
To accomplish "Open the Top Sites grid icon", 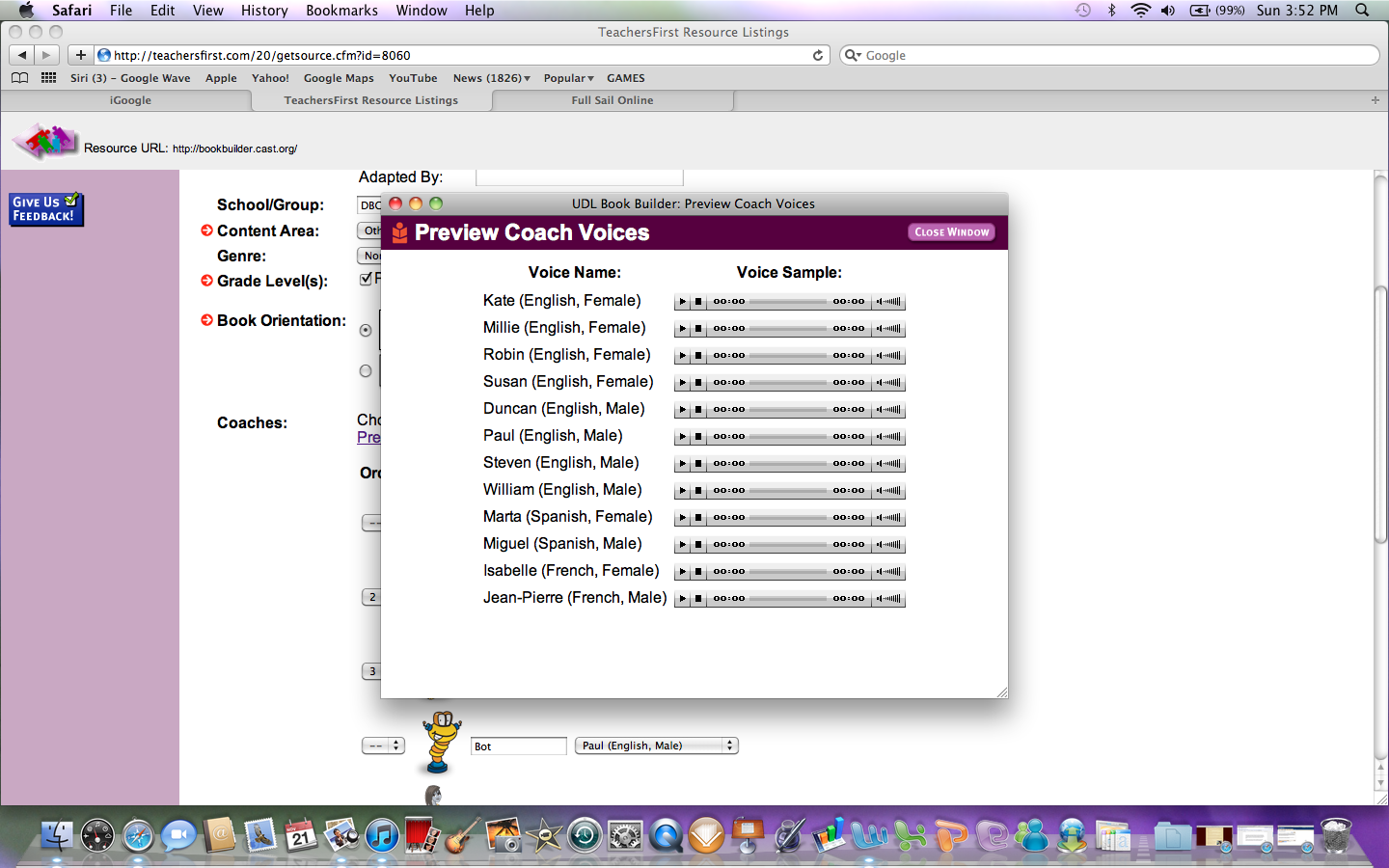I will 48,78.
